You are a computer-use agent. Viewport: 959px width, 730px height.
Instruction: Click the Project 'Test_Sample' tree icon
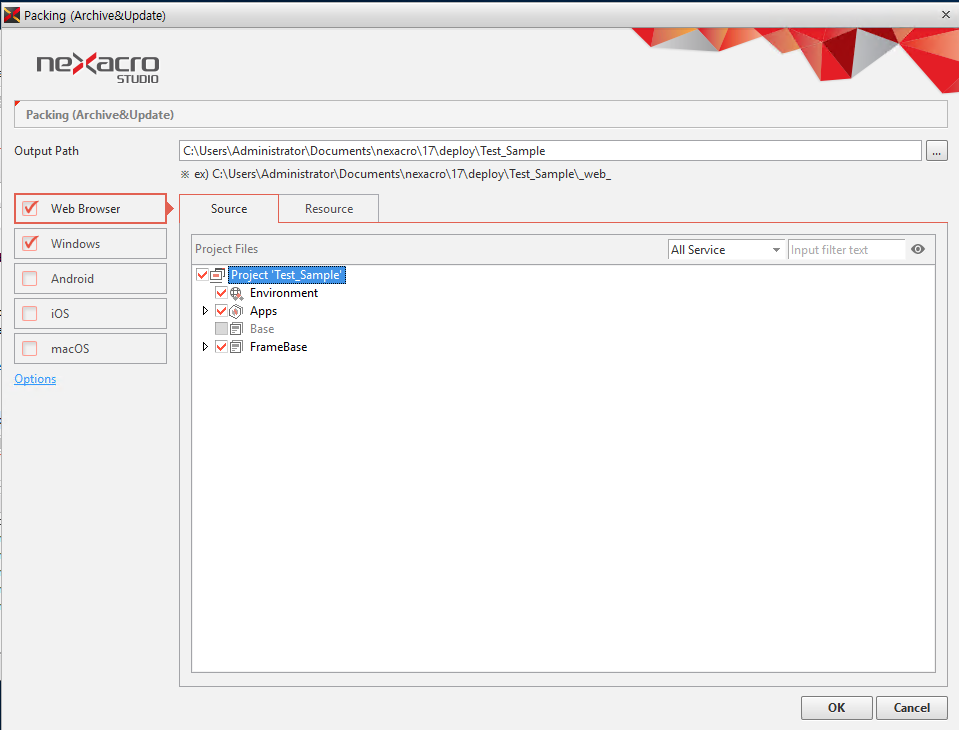coord(218,275)
